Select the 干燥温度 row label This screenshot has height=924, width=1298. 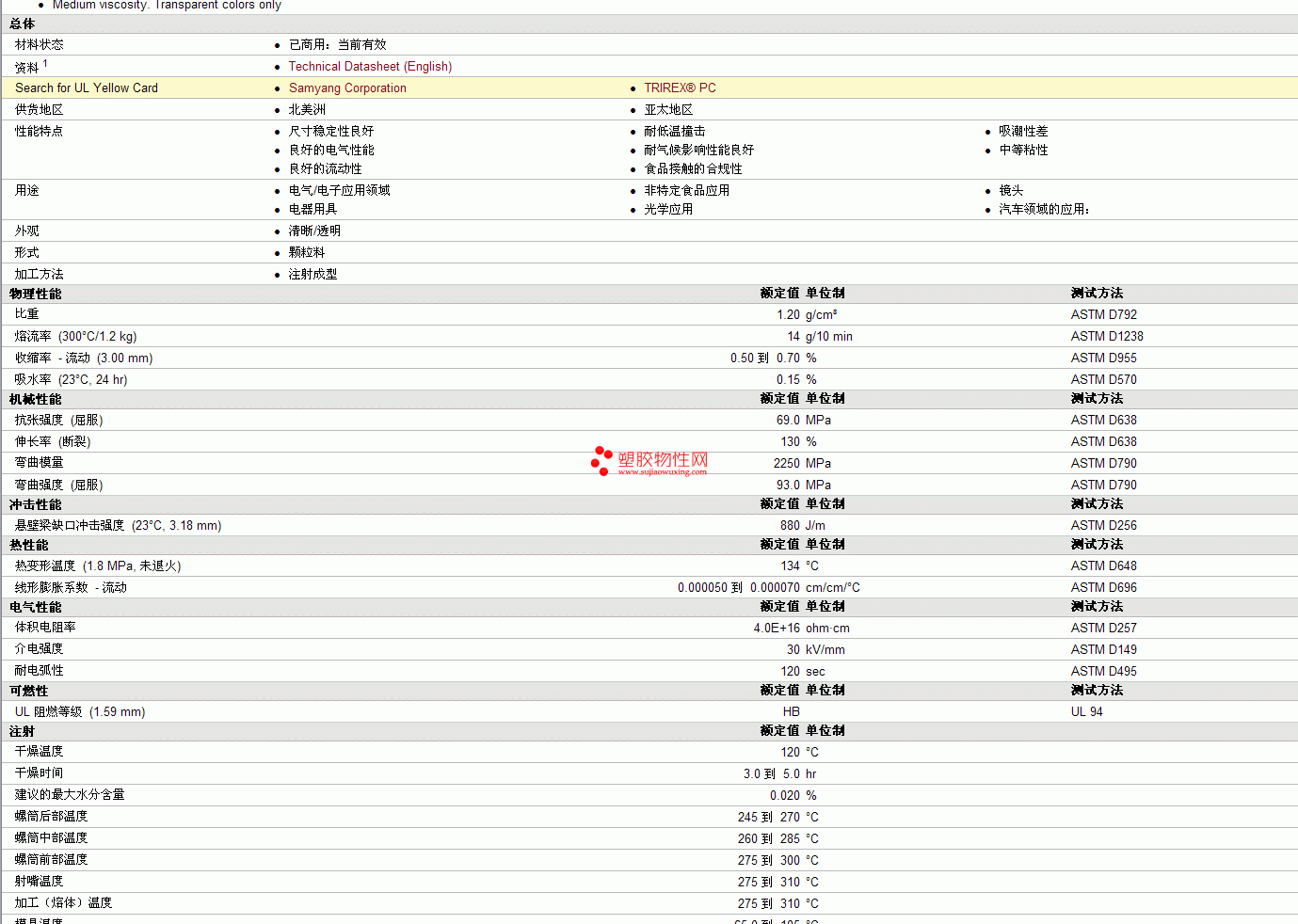tap(40, 752)
